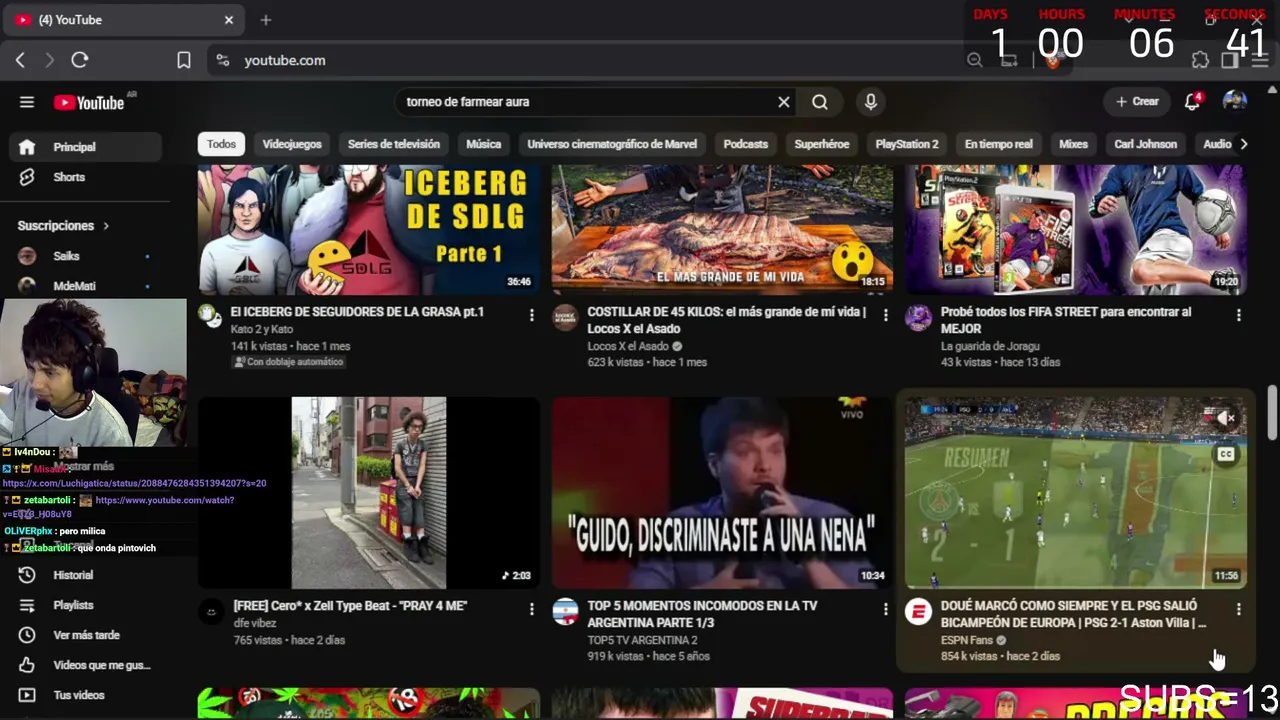Switch to the (4) YouTube browser tab
The width and height of the screenshot is (1280, 720).
click(x=125, y=20)
